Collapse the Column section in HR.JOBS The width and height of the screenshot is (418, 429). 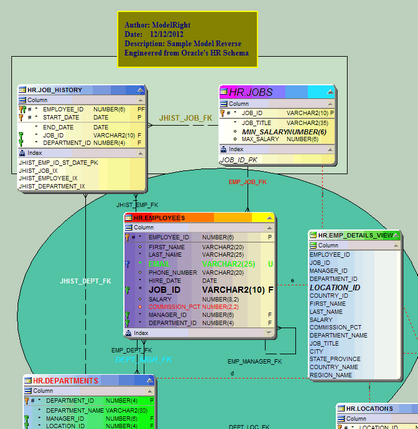pyautogui.click(x=330, y=104)
